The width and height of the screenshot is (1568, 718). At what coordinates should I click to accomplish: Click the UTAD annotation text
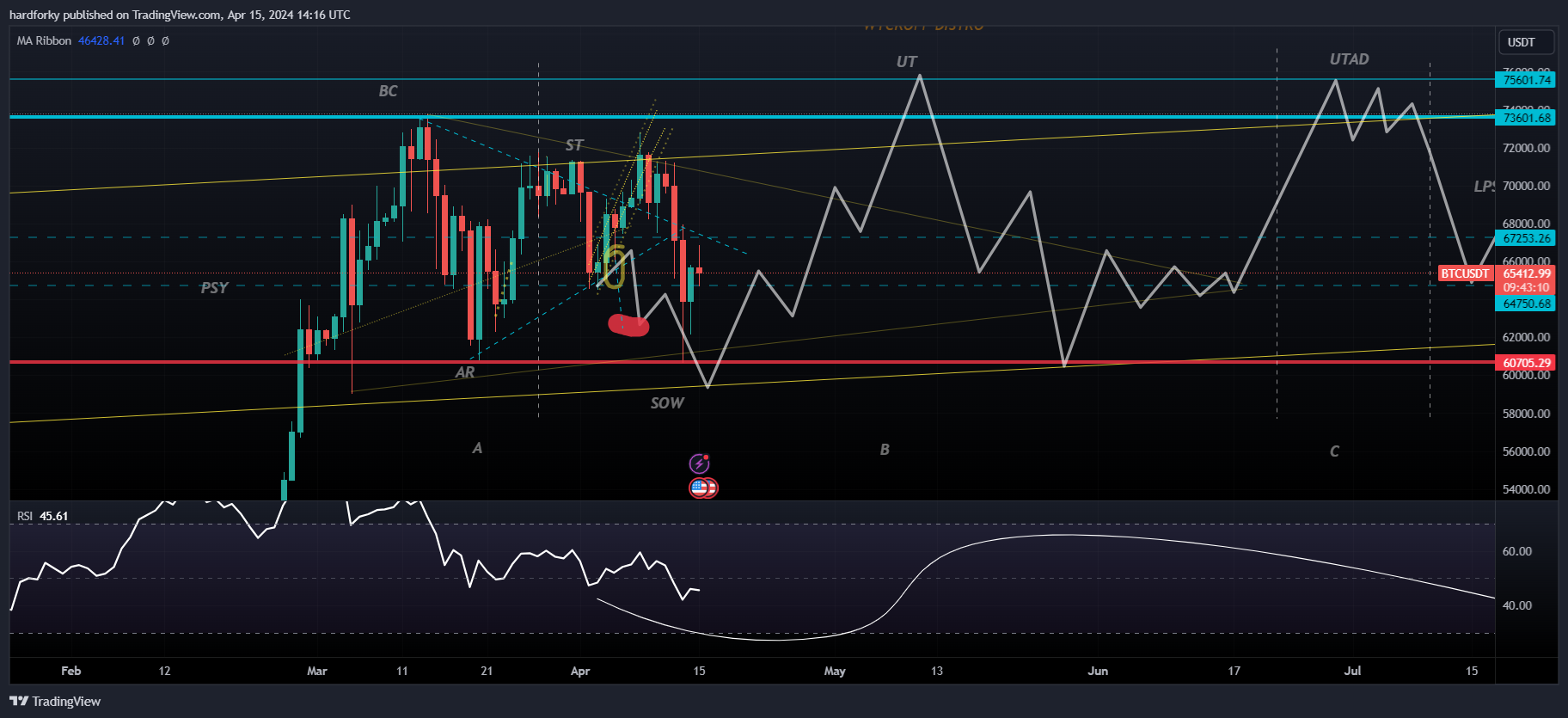1350,59
